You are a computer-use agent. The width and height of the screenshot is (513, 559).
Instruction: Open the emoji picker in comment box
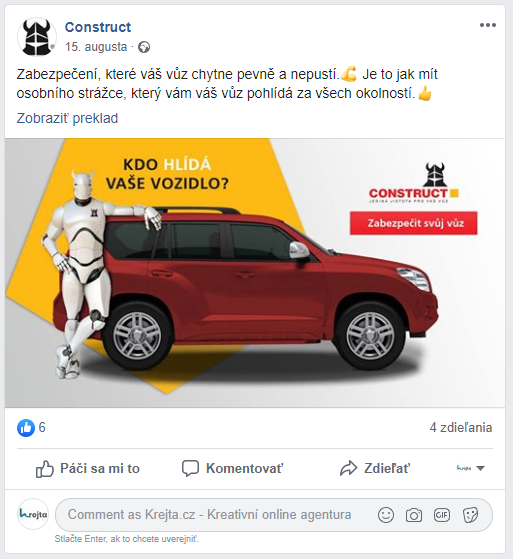tap(386, 515)
